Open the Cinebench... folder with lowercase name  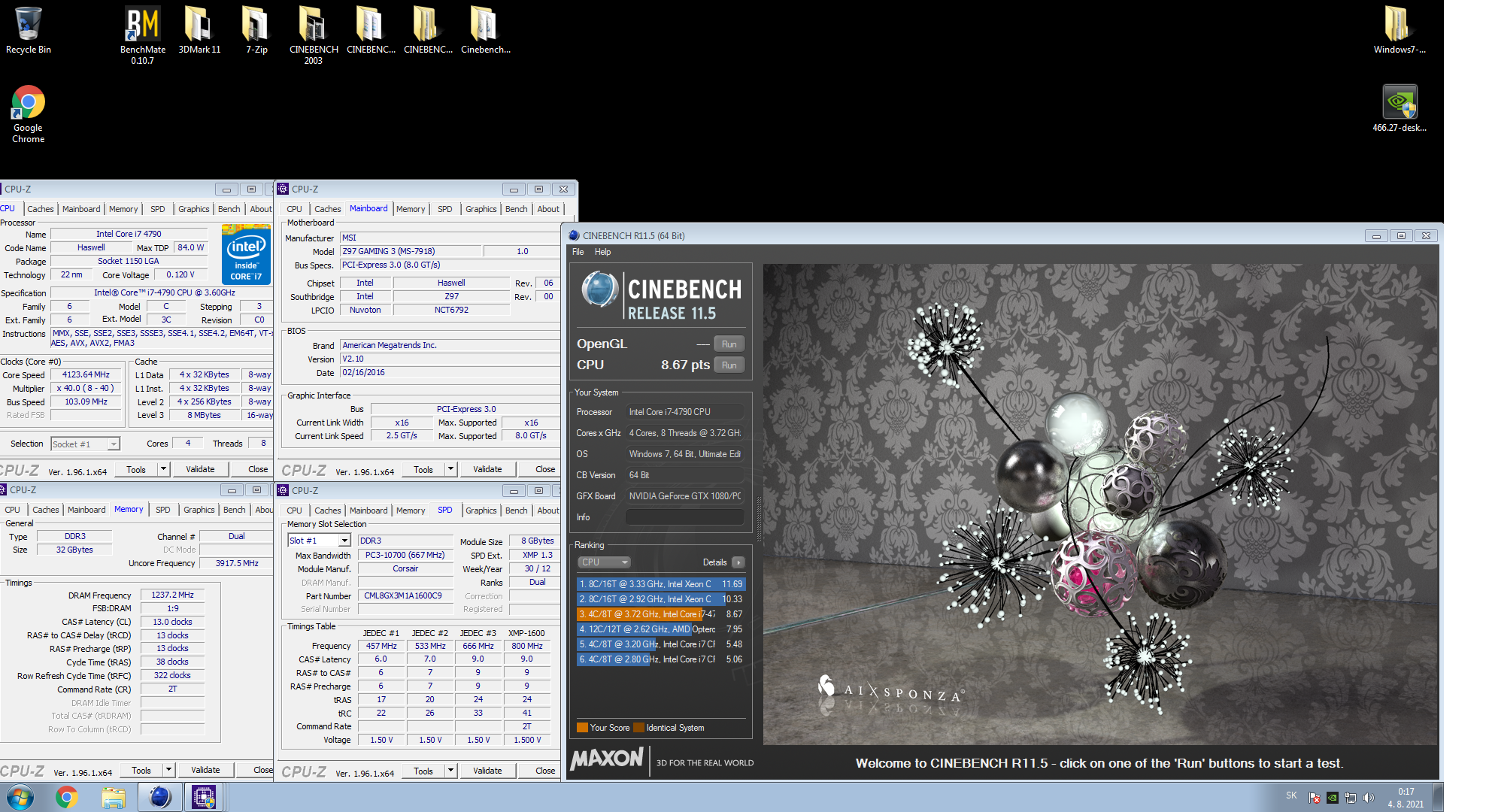485,30
